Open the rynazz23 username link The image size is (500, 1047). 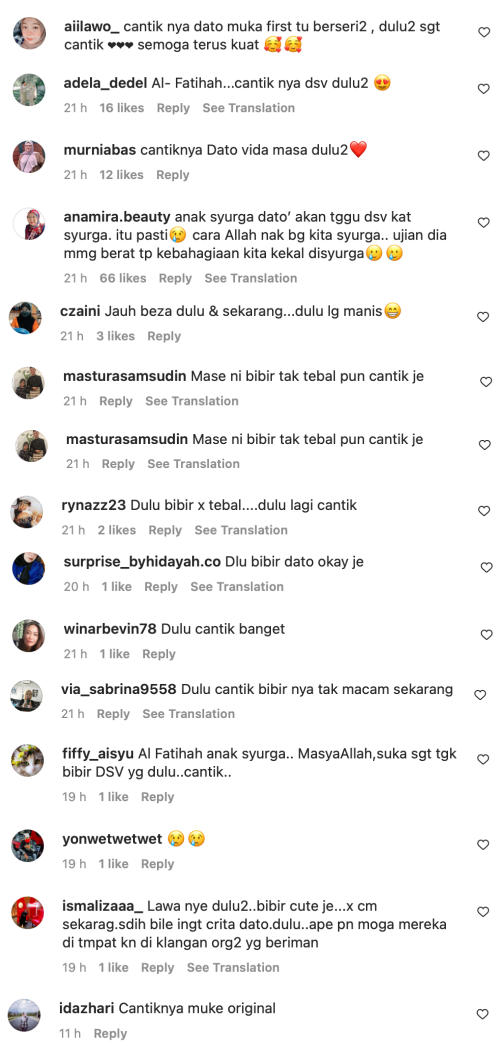[94, 505]
